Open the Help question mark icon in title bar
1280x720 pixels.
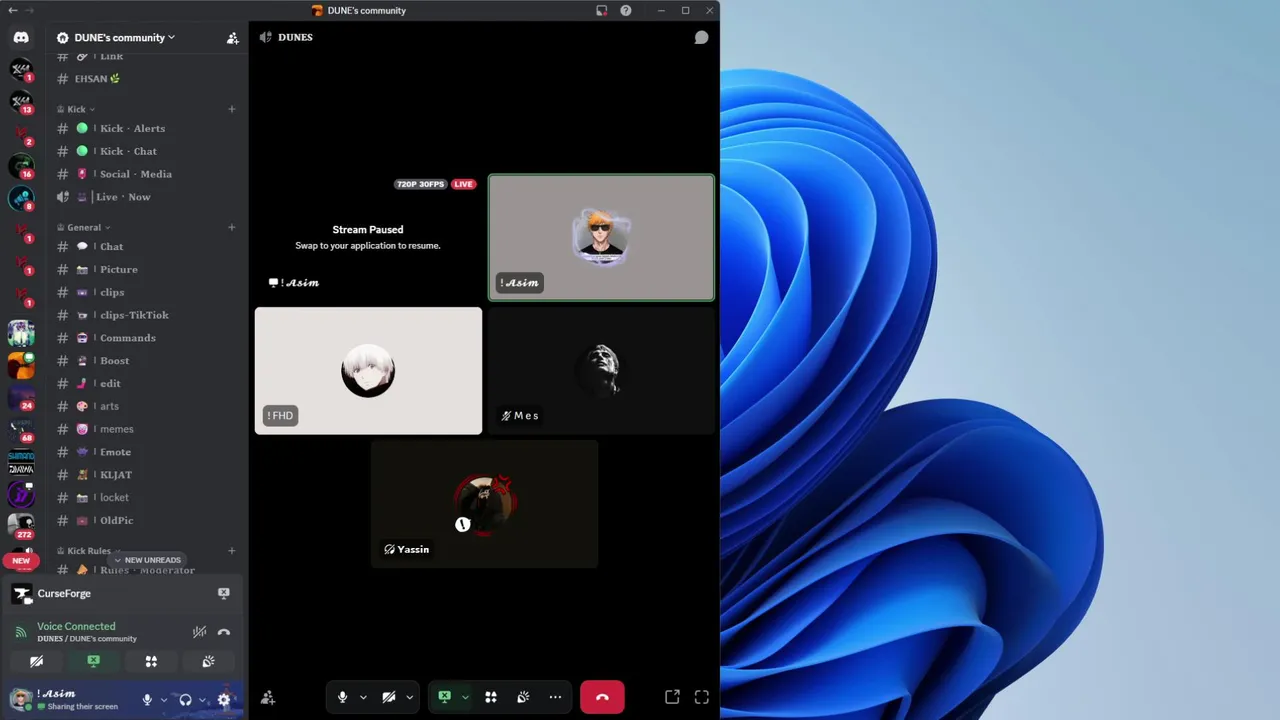(x=626, y=10)
